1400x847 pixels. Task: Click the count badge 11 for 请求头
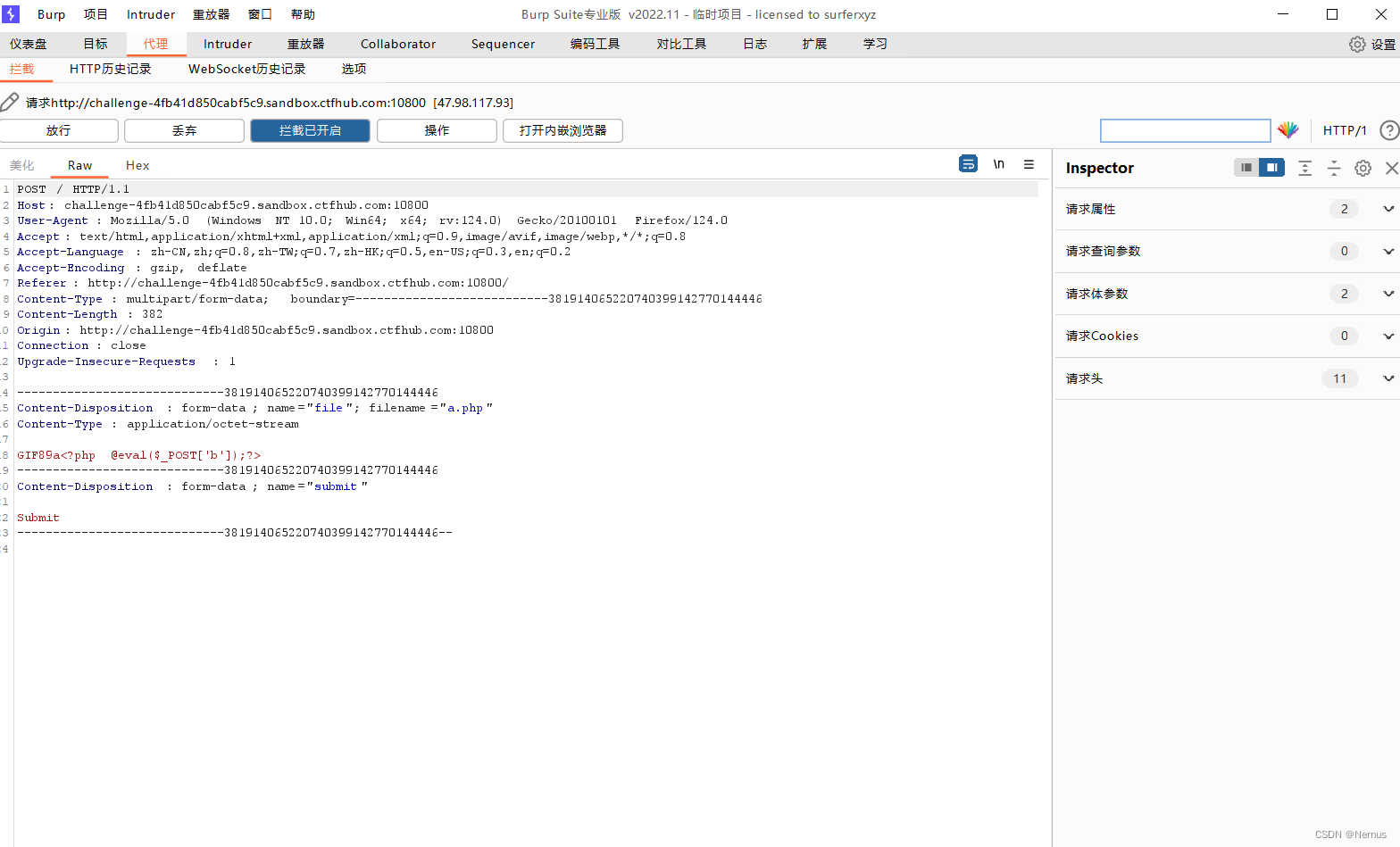[1339, 378]
